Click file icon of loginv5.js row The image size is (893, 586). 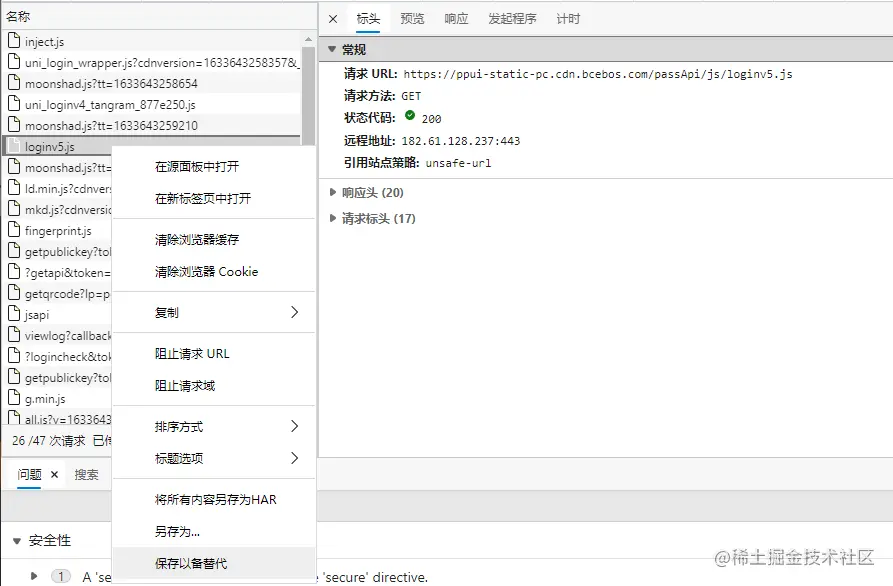point(14,146)
